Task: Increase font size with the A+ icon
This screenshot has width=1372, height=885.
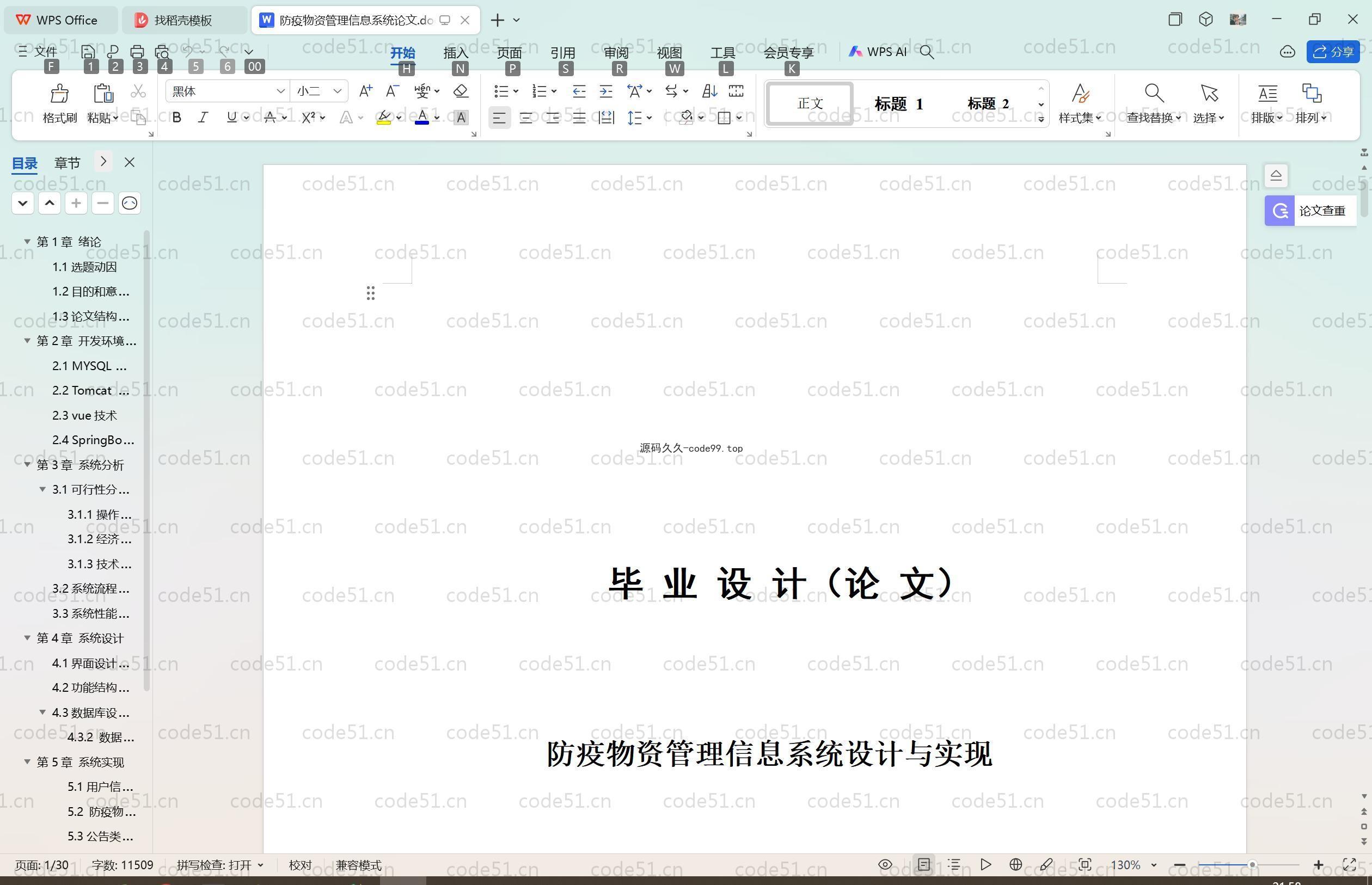Action: pyautogui.click(x=365, y=91)
